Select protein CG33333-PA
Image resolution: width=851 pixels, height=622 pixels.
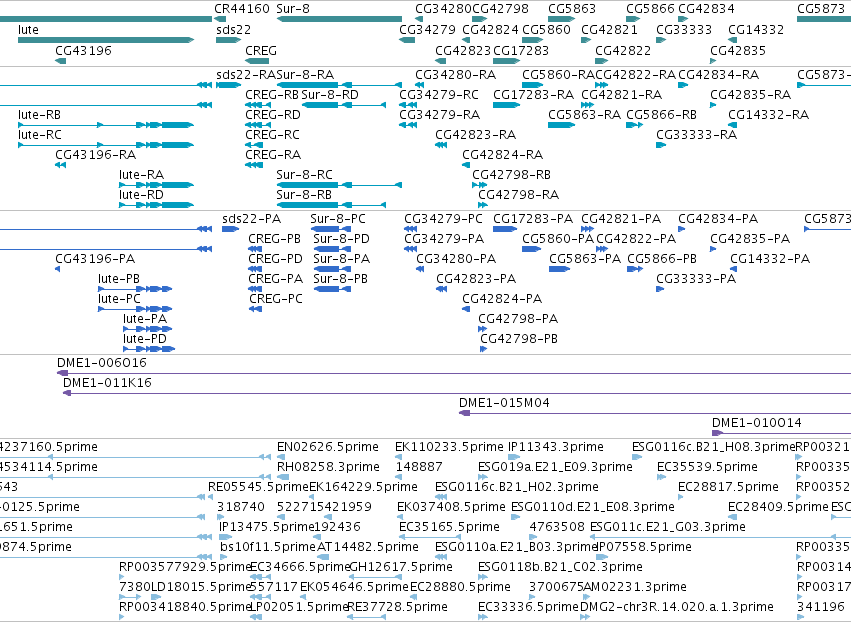coord(695,279)
